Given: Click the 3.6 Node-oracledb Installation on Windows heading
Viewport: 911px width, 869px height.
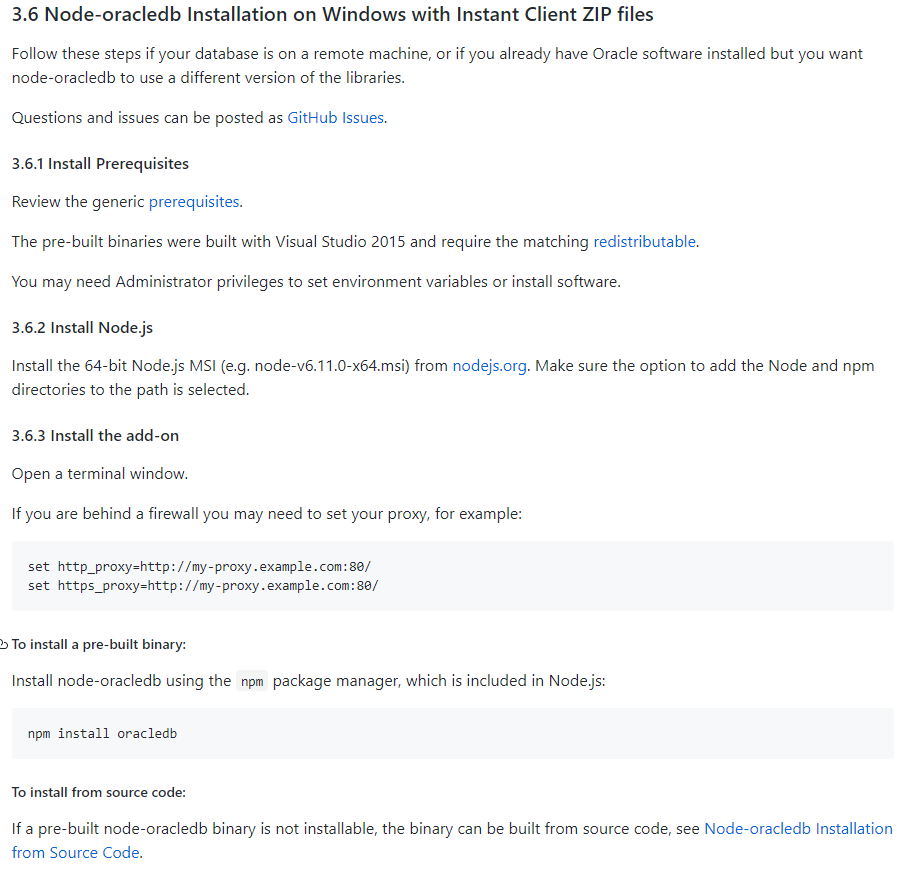Looking at the screenshot, I should 332,15.
